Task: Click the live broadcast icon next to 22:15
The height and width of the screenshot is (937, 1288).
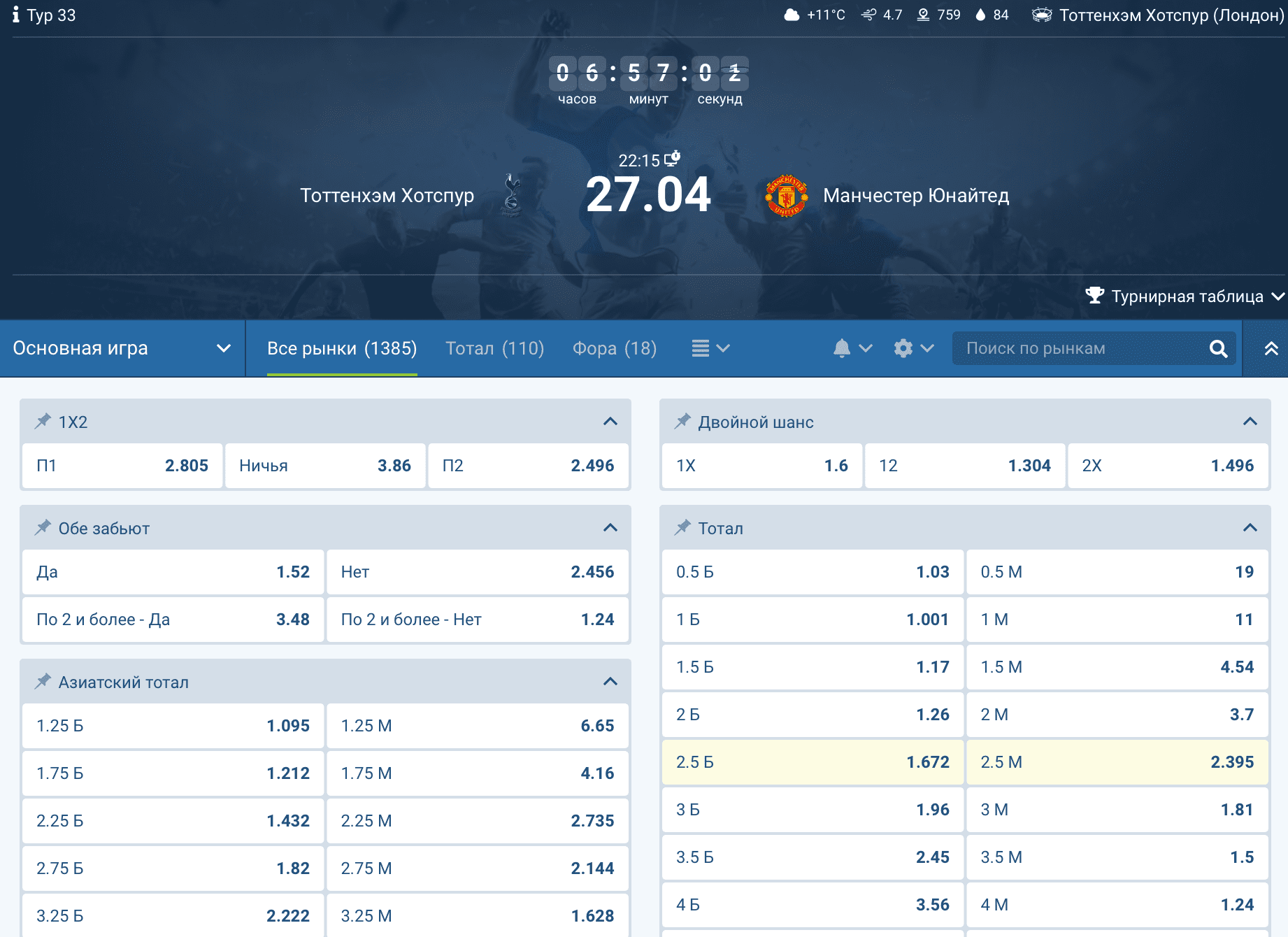Action: click(x=672, y=158)
